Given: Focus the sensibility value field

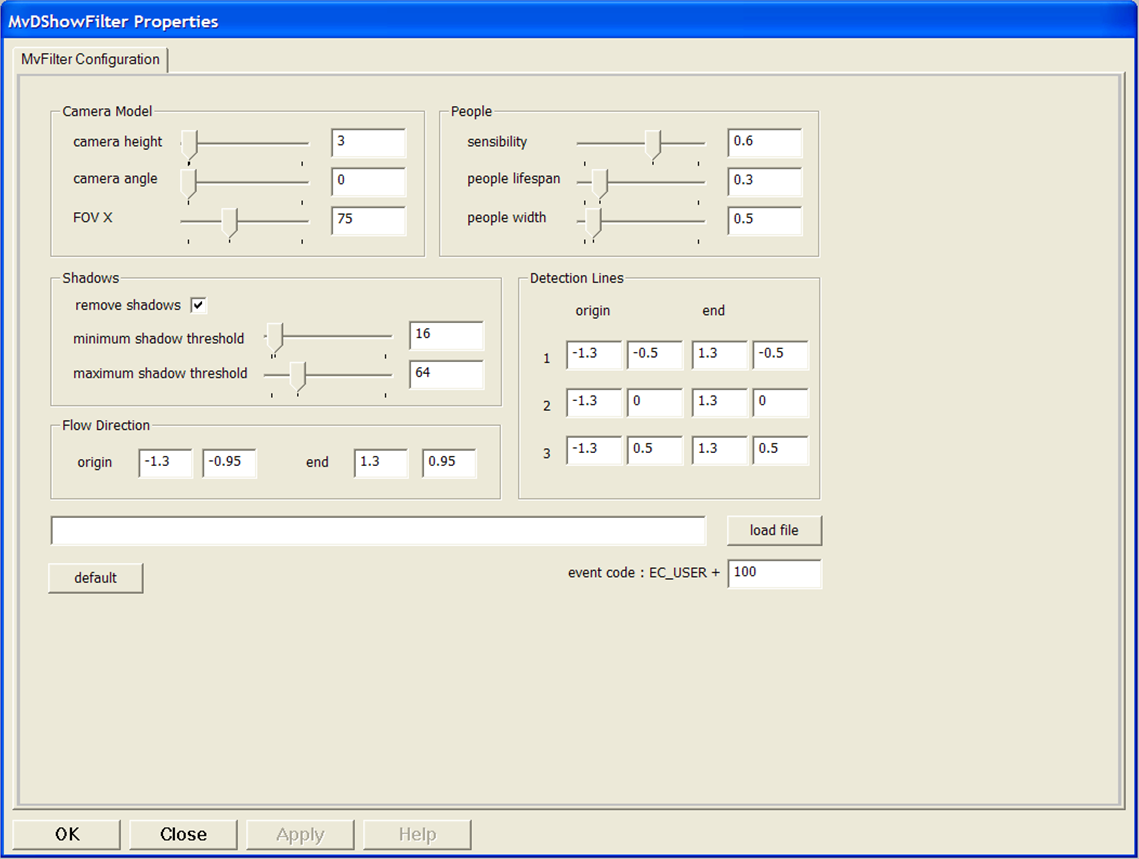Looking at the screenshot, I should pos(765,143).
